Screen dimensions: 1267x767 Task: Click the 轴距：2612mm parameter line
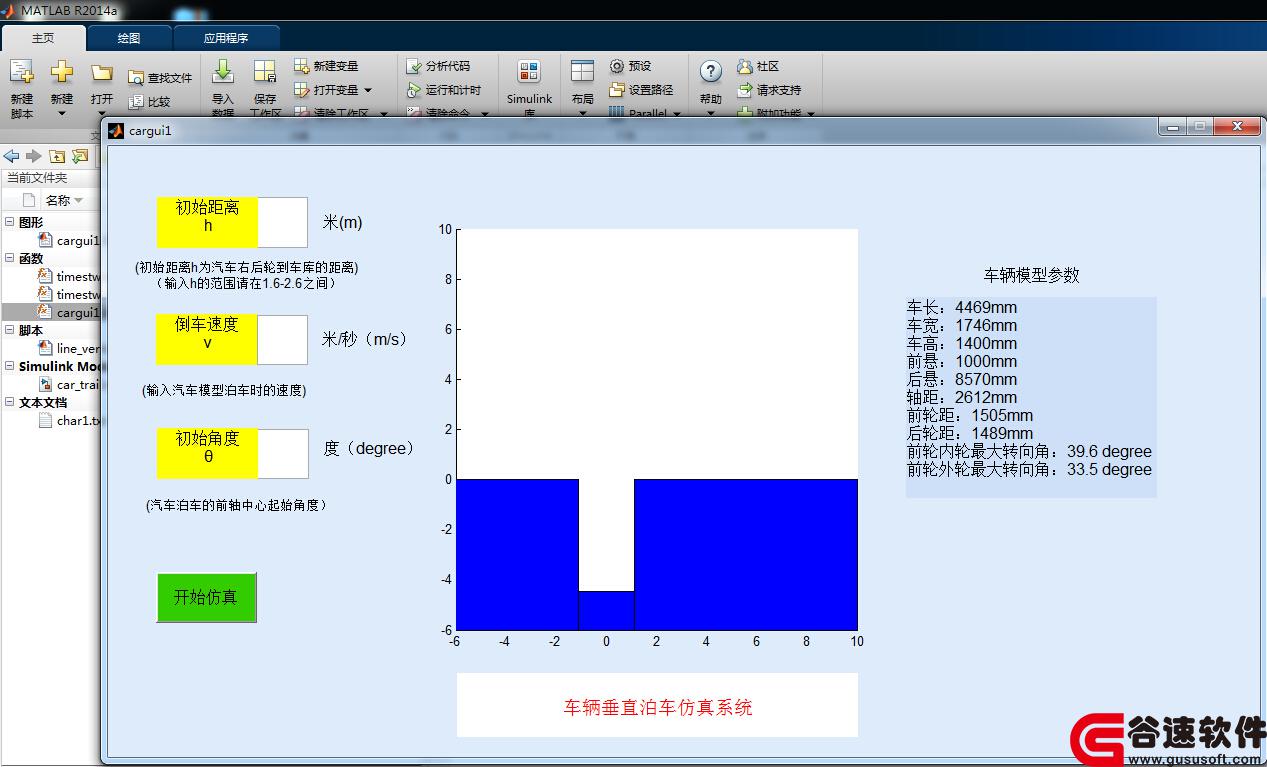[x=962, y=397]
